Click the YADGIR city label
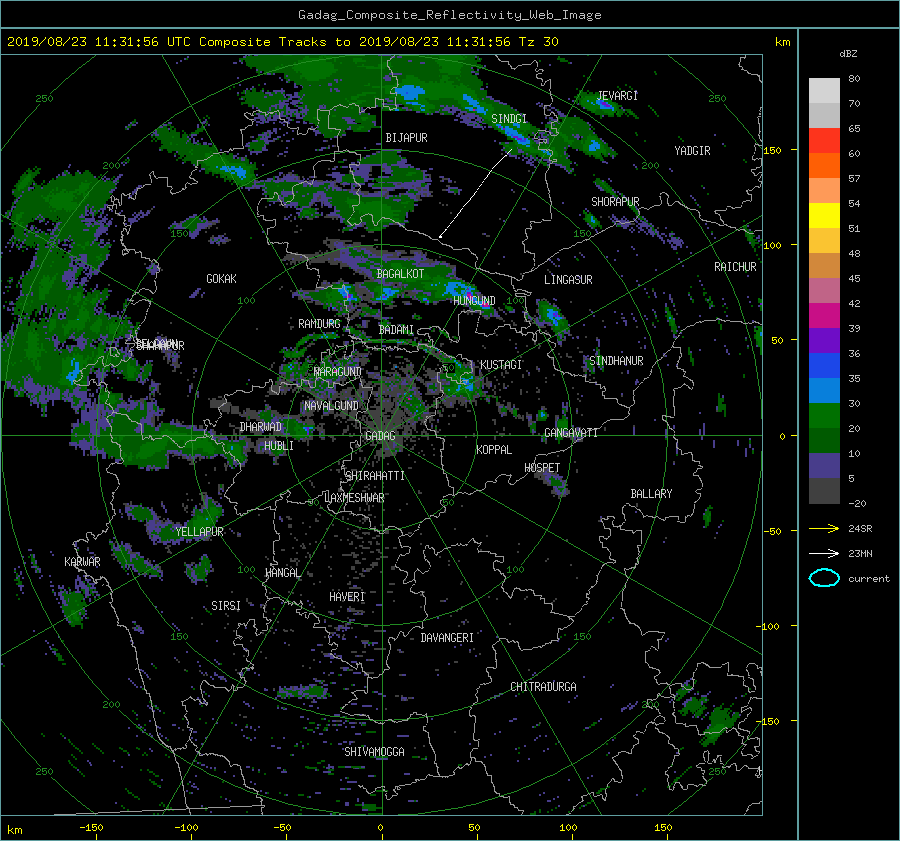 point(692,150)
